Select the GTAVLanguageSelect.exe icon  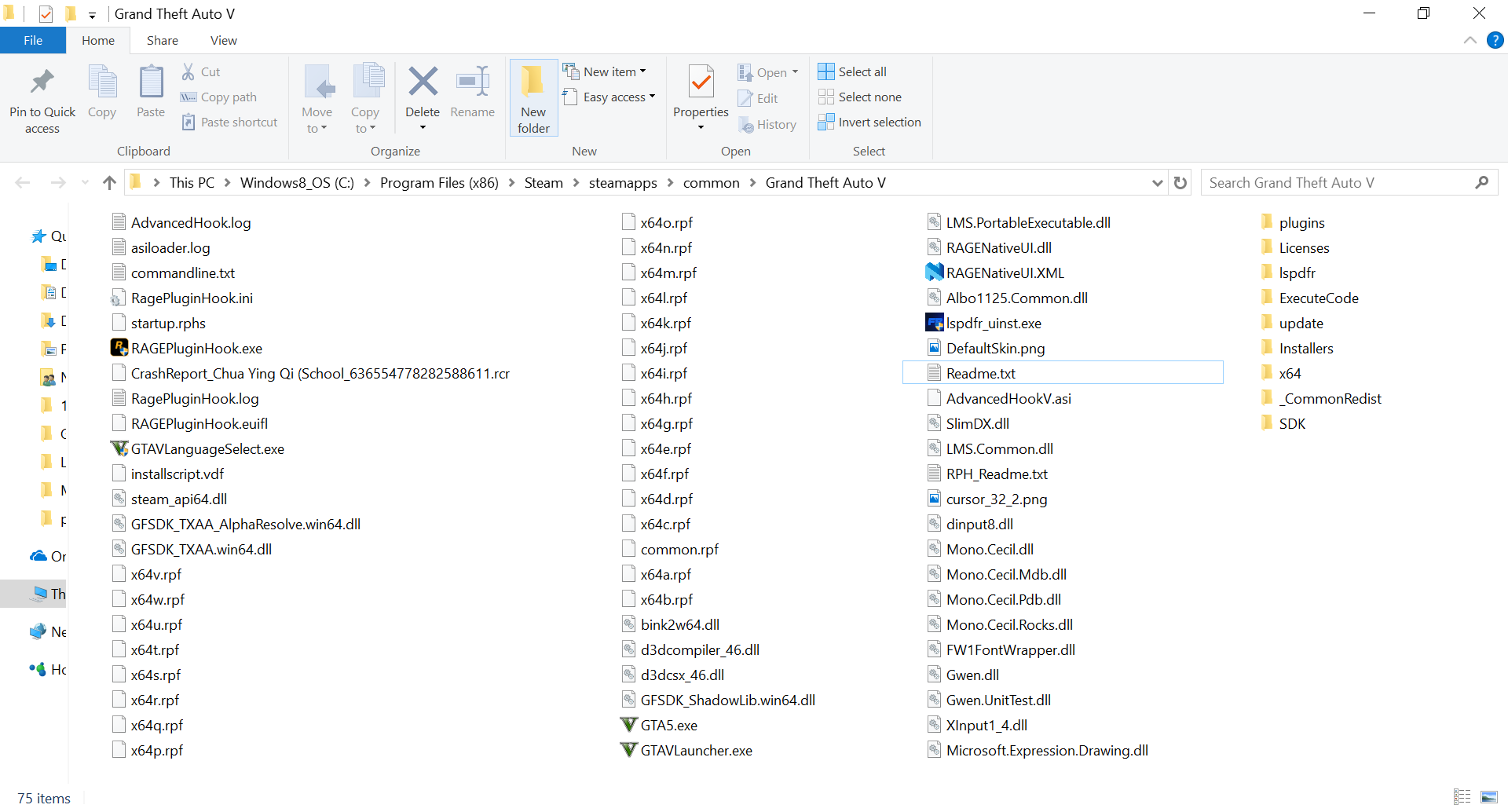coord(119,448)
